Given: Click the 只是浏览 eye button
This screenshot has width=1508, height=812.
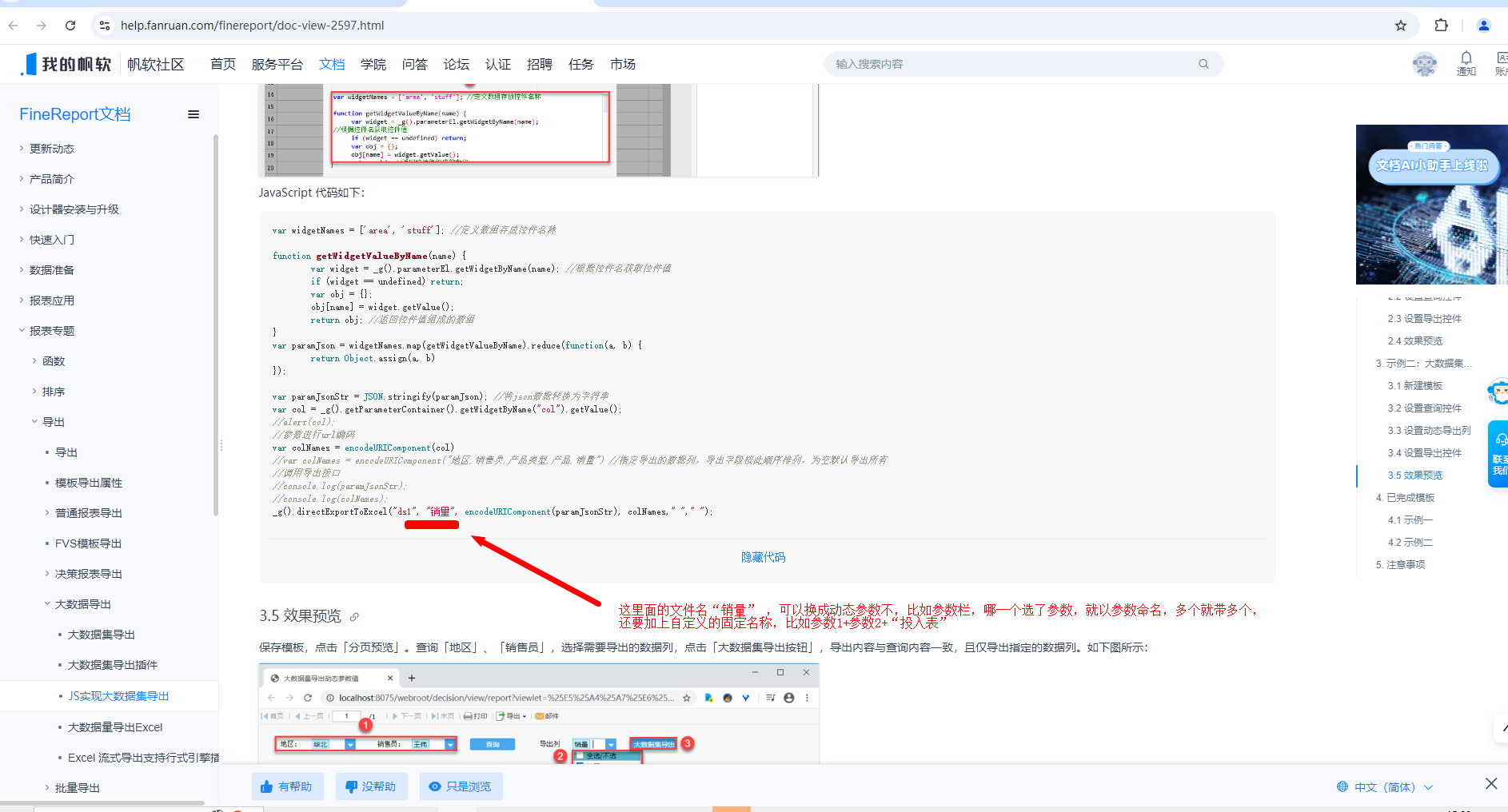Looking at the screenshot, I should click(461, 786).
